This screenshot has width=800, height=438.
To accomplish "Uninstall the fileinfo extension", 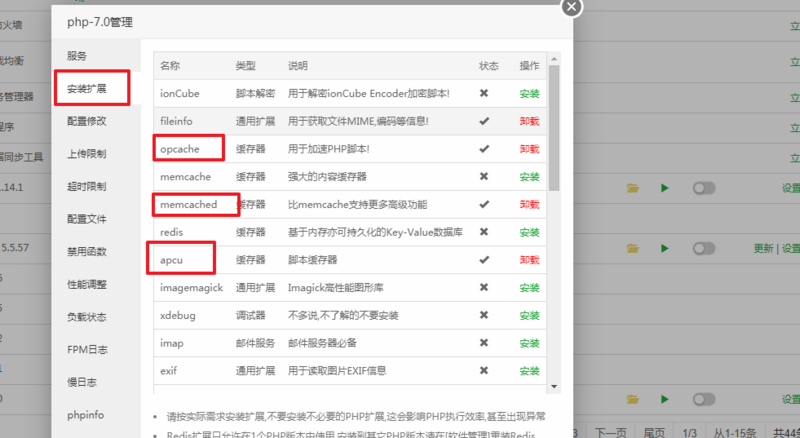I will click(x=529, y=121).
